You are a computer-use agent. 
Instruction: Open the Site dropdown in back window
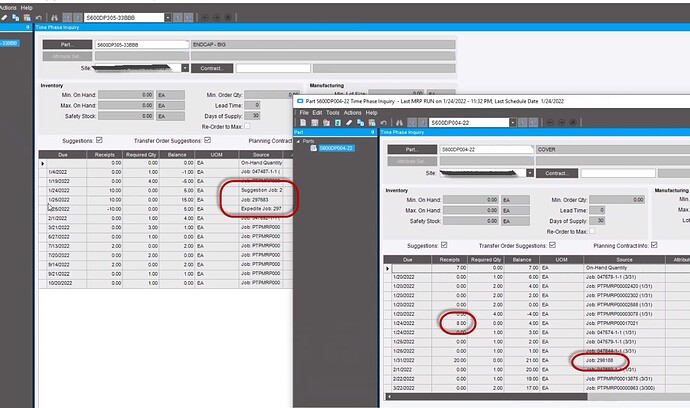[x=185, y=68]
